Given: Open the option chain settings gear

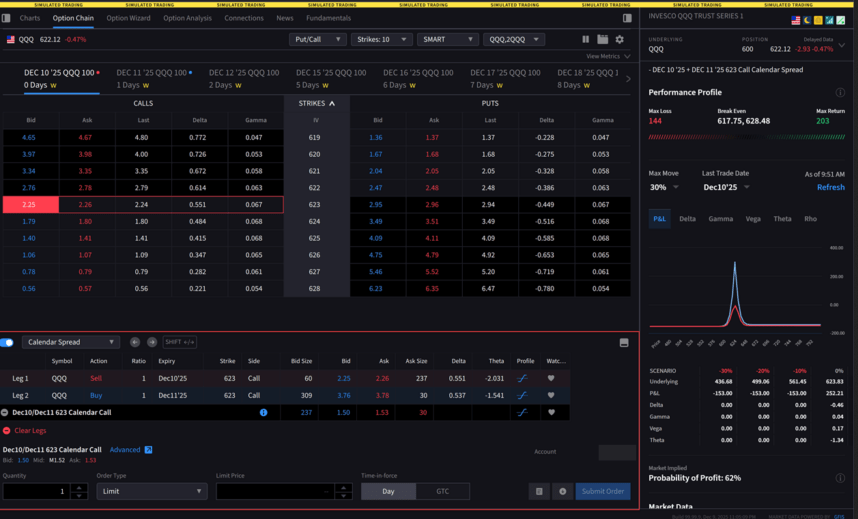Looking at the screenshot, I should (619, 39).
